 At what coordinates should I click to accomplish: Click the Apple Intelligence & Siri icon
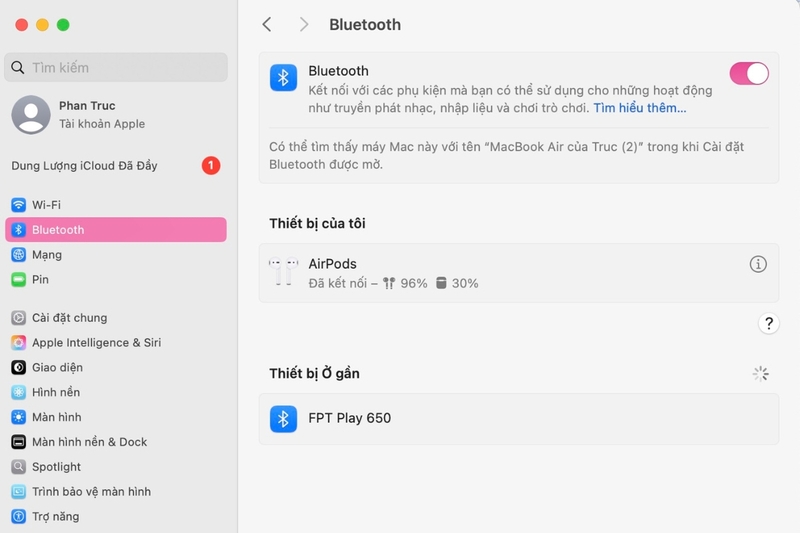coord(19,343)
